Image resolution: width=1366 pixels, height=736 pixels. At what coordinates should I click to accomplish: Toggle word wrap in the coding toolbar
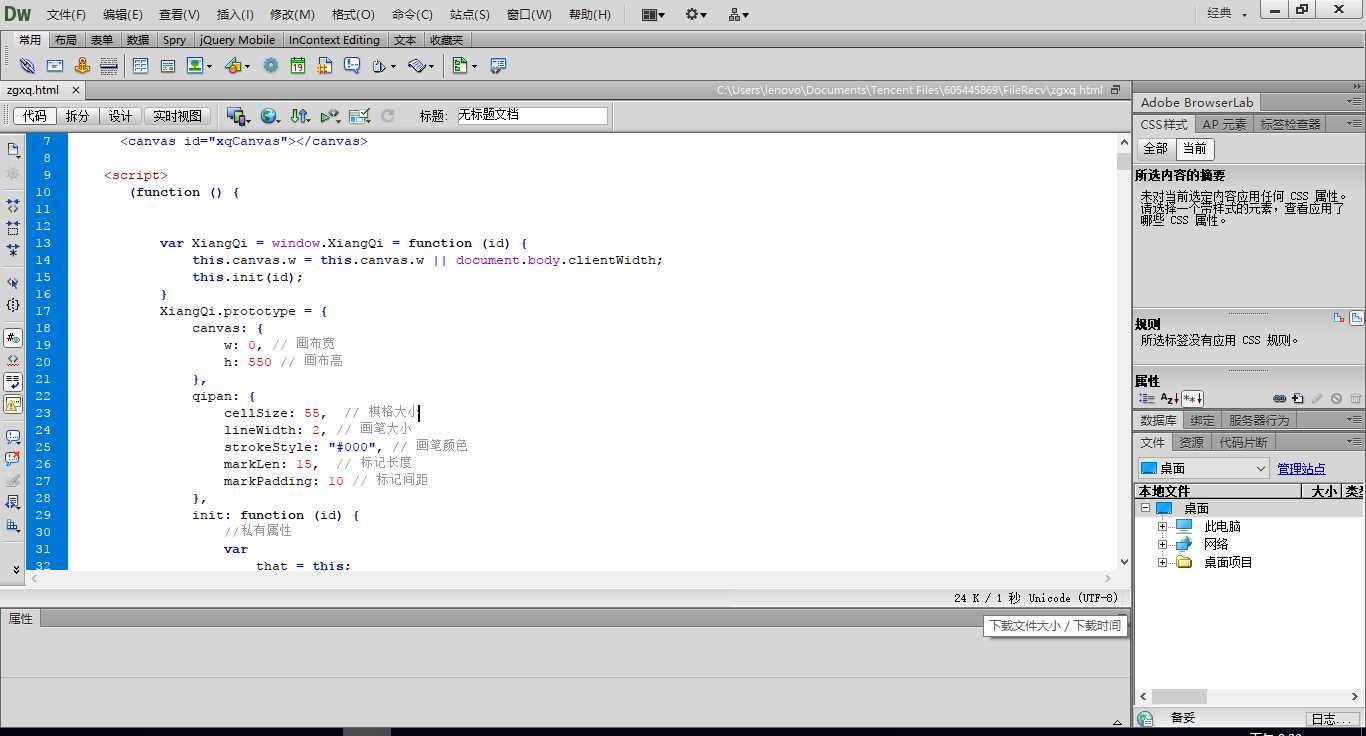point(13,381)
